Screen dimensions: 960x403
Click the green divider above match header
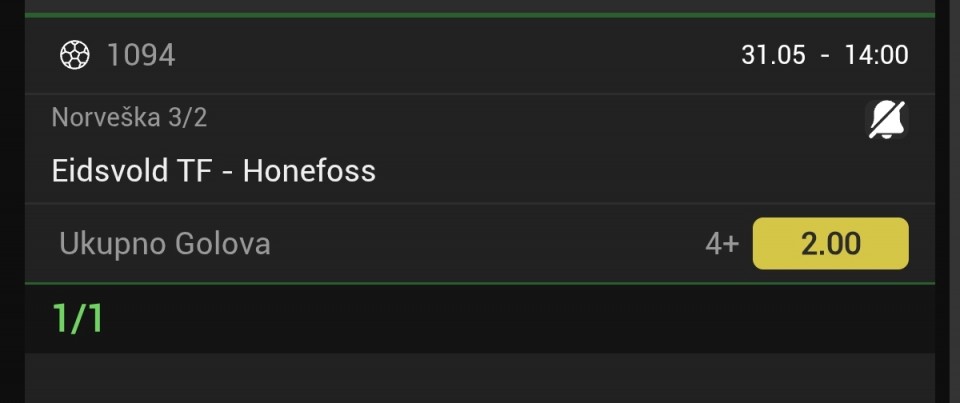pos(480,15)
